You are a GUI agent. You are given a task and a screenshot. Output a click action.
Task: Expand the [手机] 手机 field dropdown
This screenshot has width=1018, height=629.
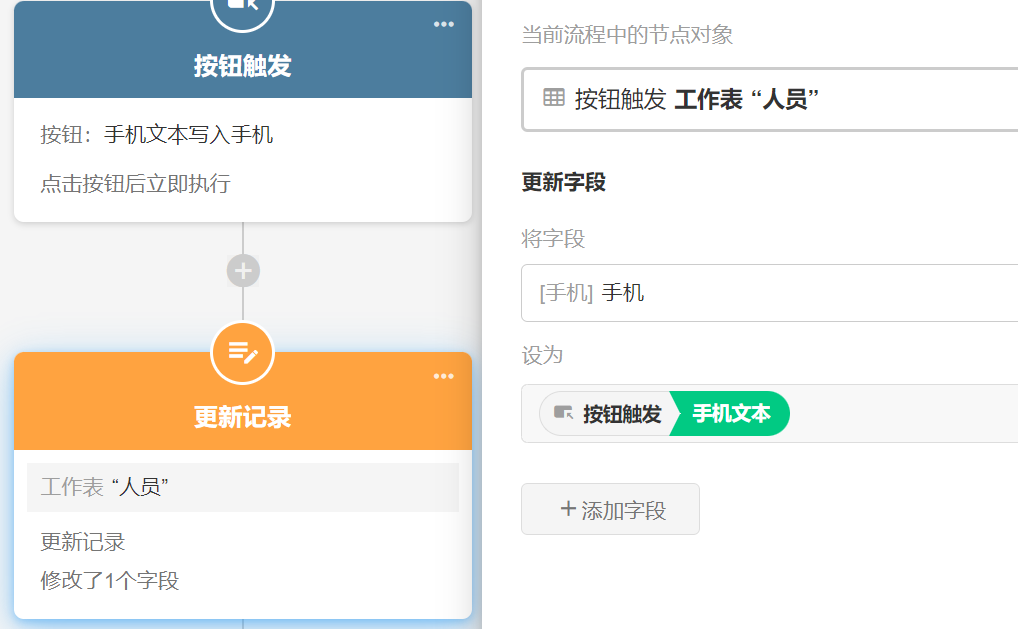(x=770, y=293)
